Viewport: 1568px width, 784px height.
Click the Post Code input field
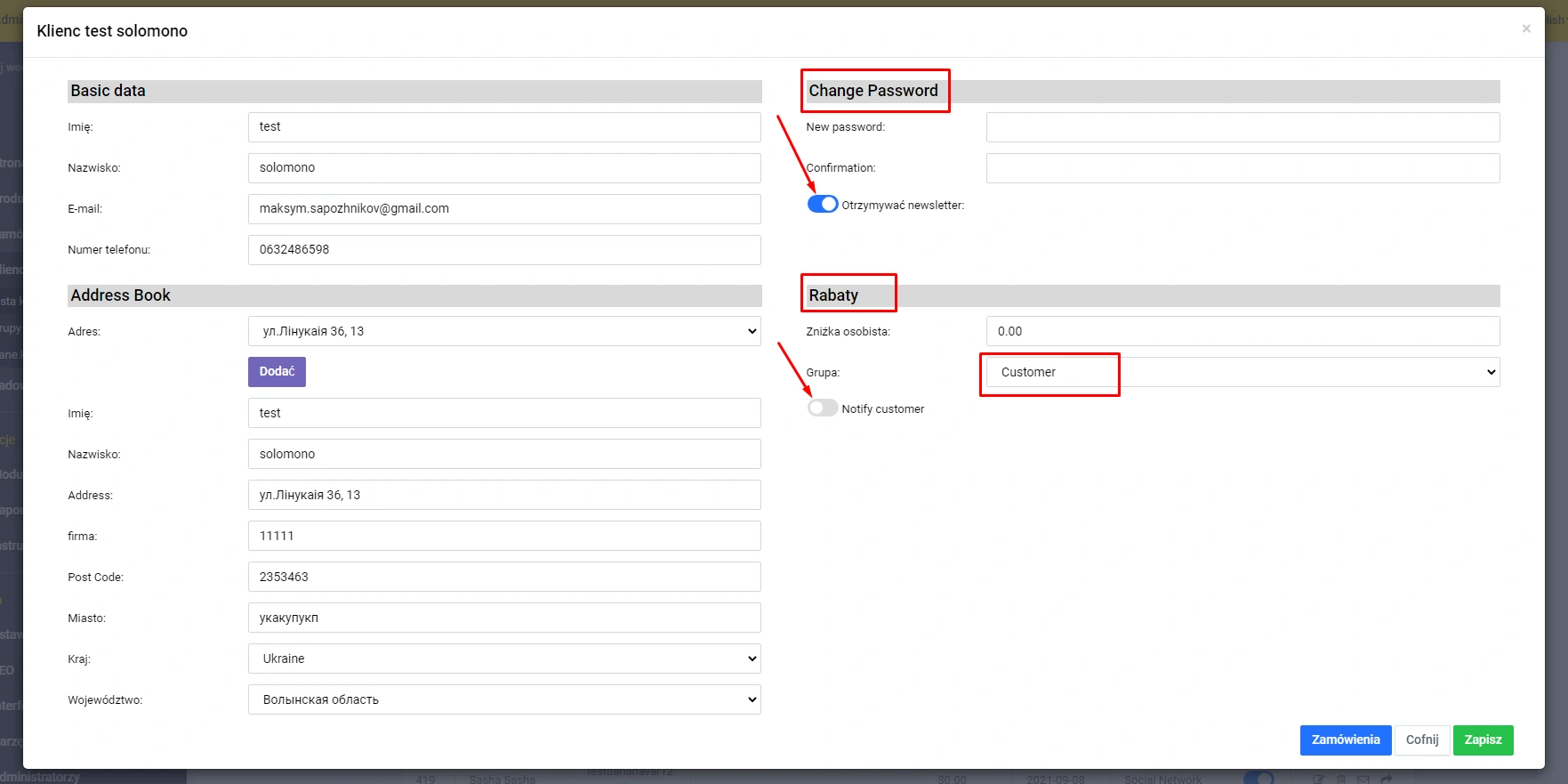[504, 577]
